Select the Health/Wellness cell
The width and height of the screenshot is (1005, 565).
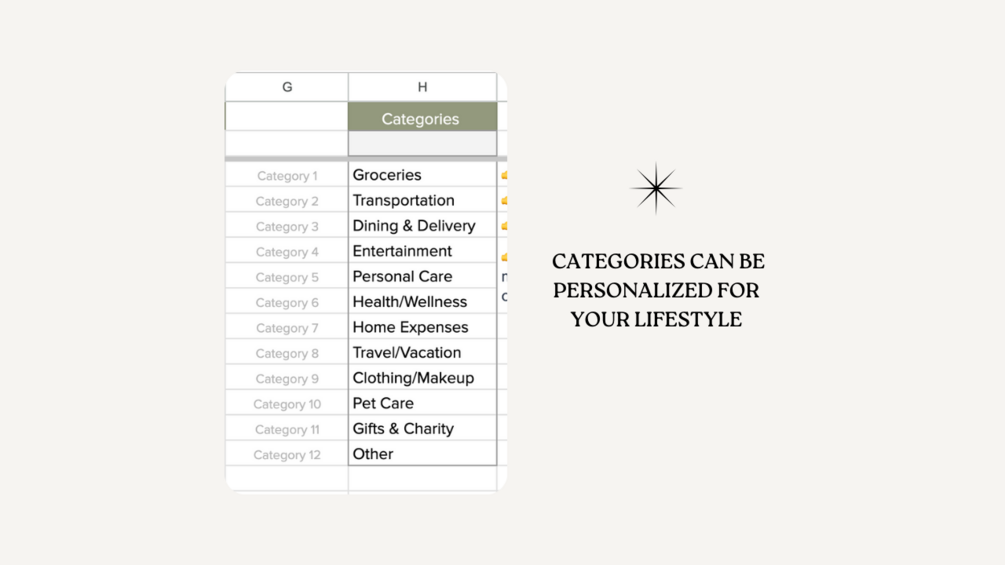(421, 302)
